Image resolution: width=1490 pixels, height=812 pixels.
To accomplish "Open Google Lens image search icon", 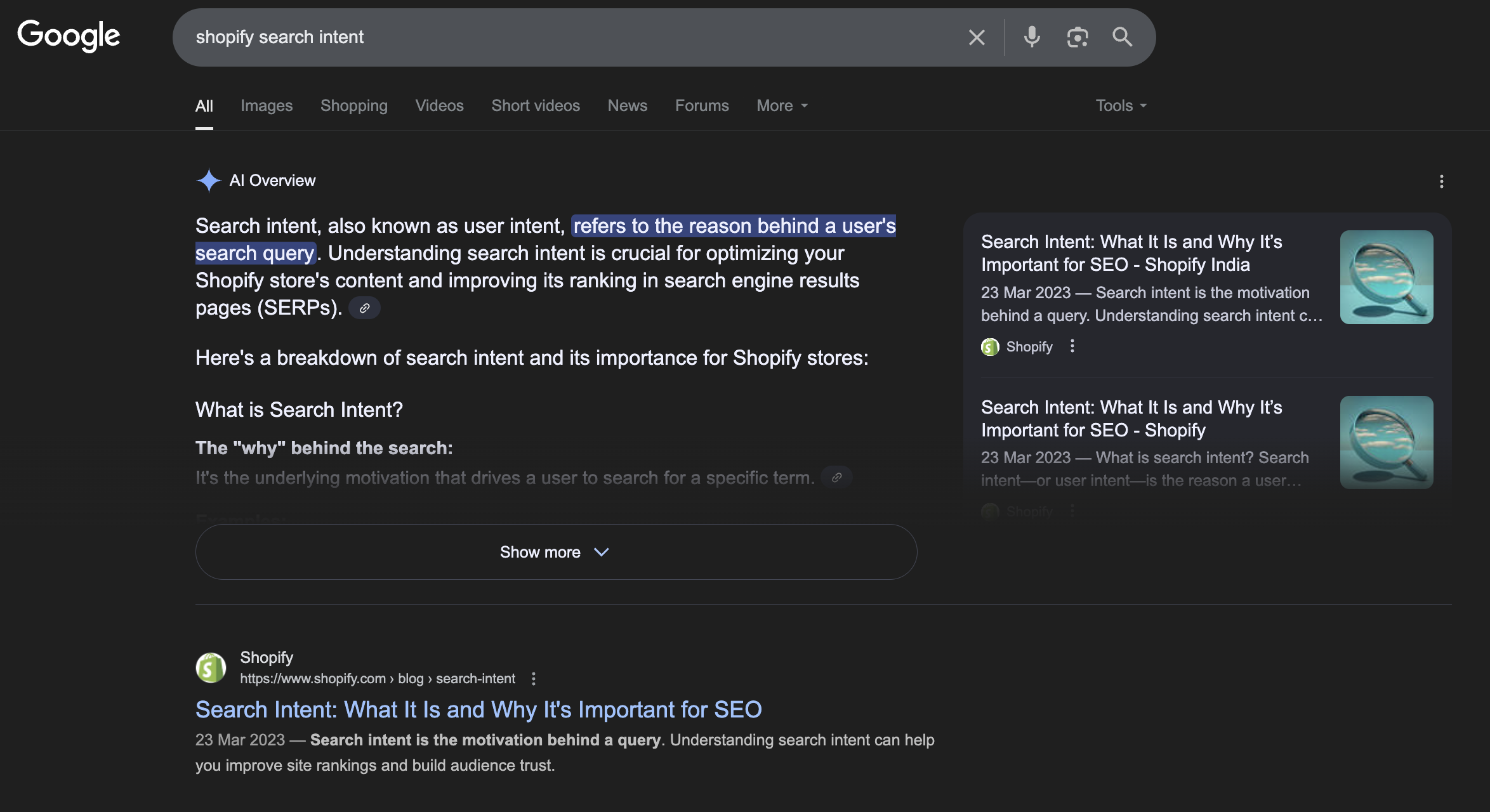I will (1077, 37).
